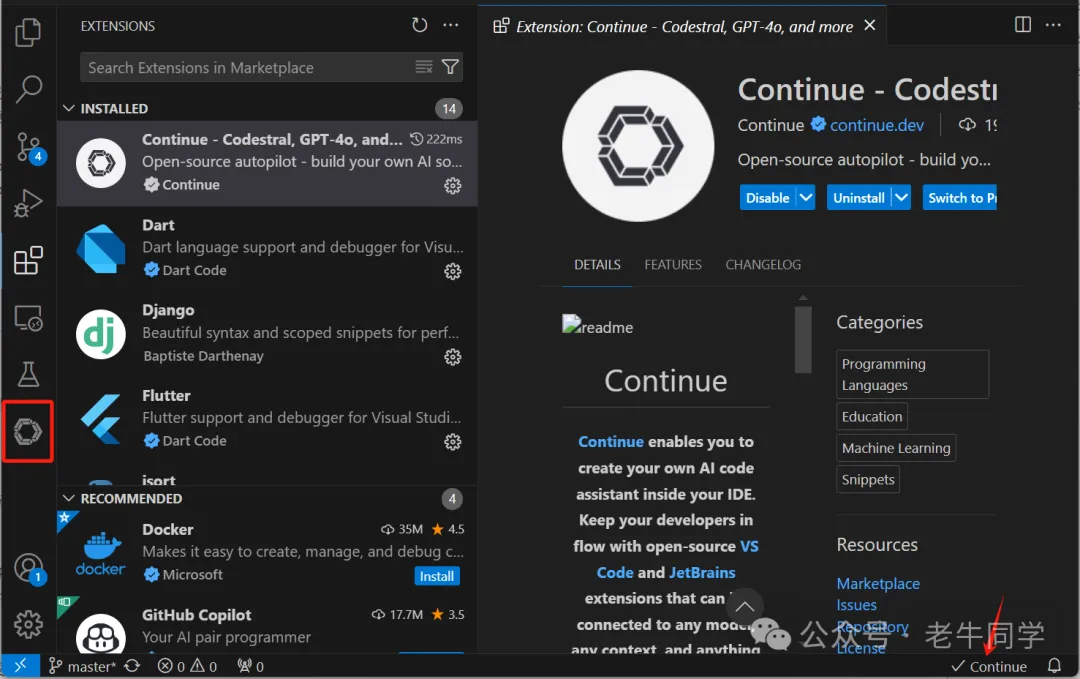Click the master* branch in status bar
This screenshot has width=1080, height=679.
[x=82, y=666]
